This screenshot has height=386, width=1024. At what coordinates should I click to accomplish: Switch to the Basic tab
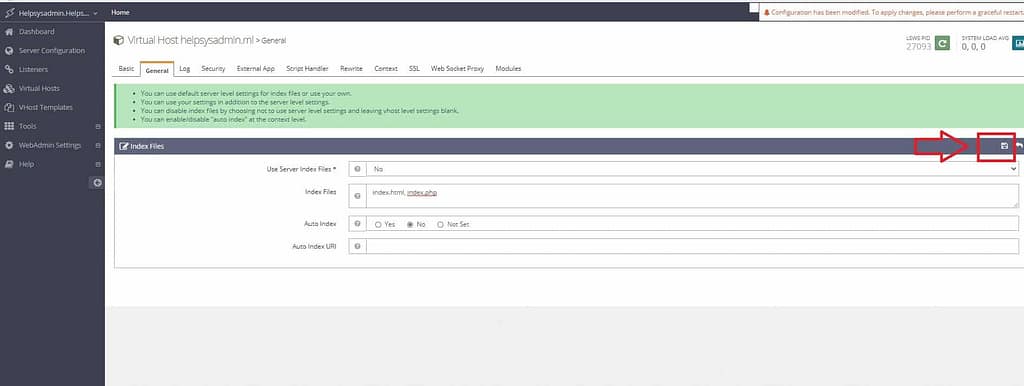tap(126, 69)
